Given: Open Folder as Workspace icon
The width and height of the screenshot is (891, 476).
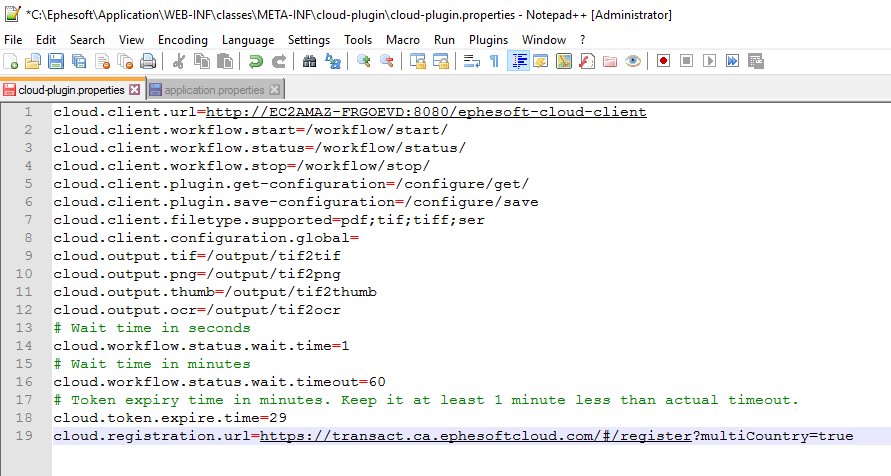Looking at the screenshot, I should point(610,61).
